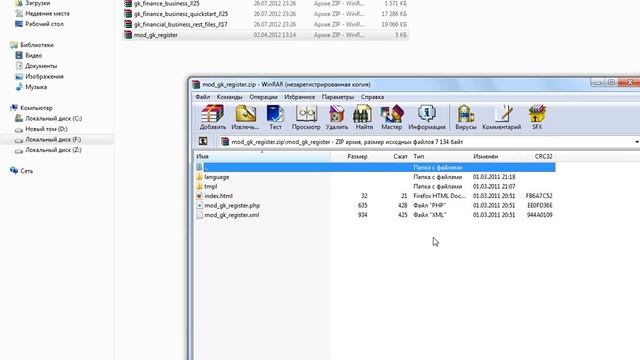
Task: Open Новый том (D:) in sidebar
Action: tap(46, 129)
